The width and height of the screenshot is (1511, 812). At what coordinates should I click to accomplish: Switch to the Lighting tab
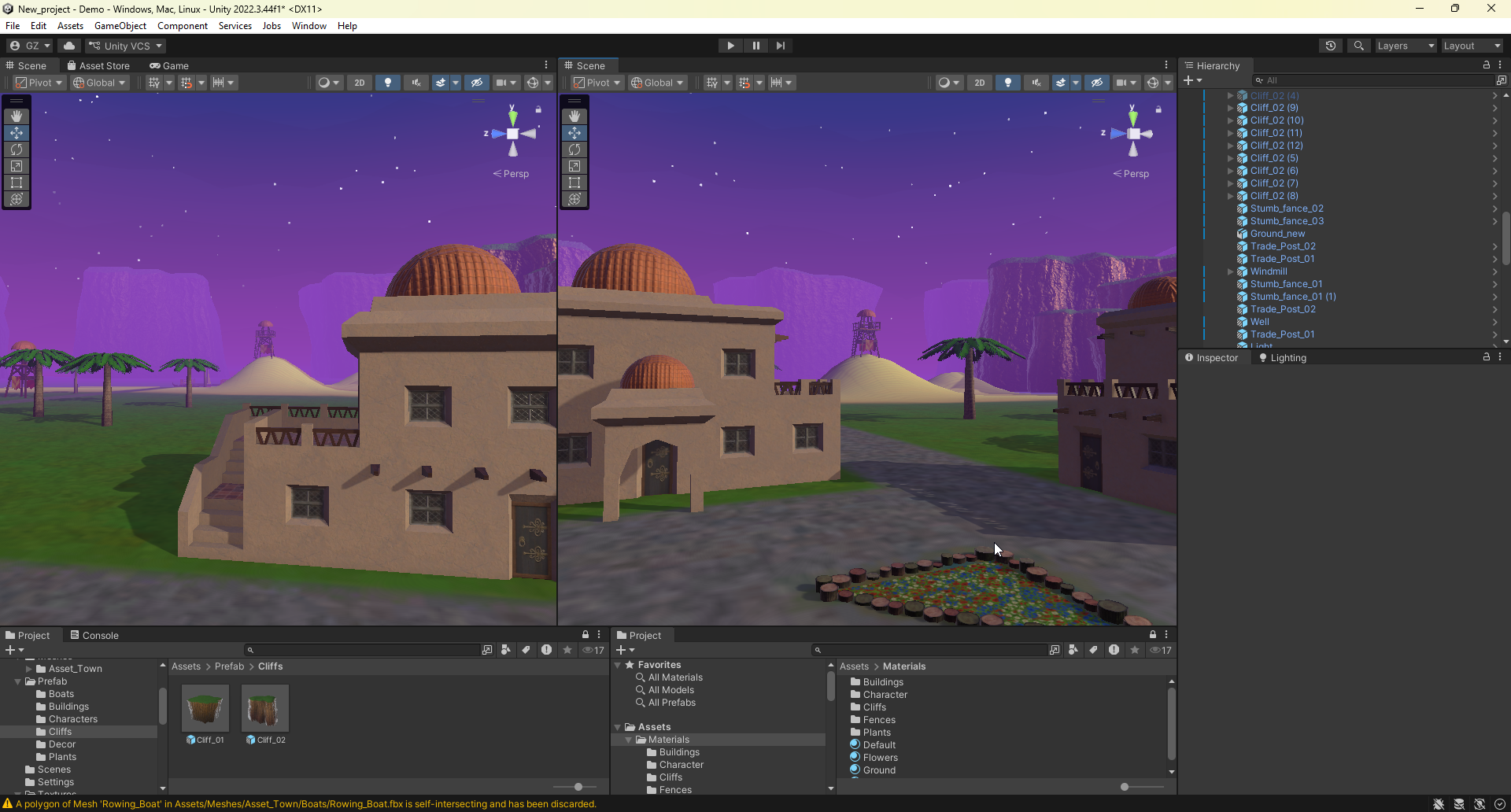click(x=1283, y=358)
